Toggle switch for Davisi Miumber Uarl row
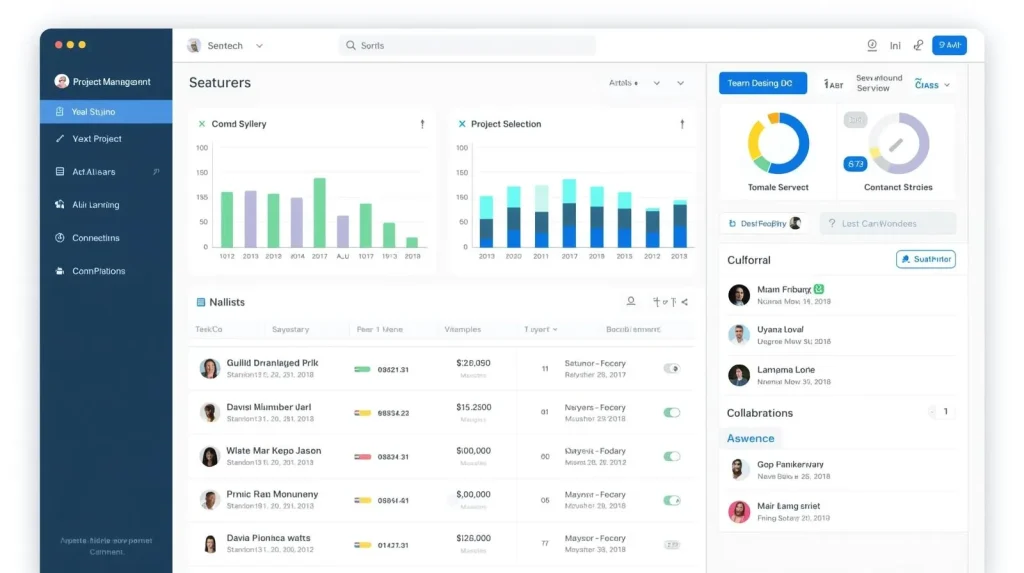 671,412
